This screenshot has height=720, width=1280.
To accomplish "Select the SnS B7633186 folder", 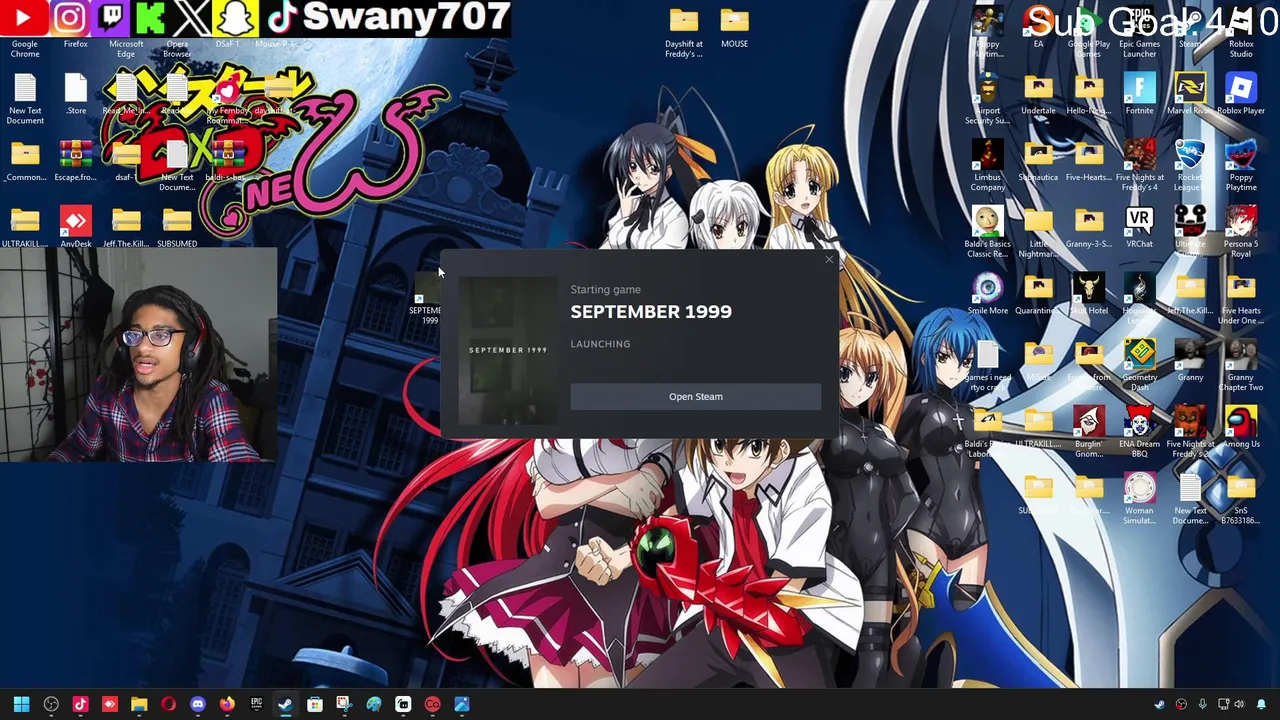I will [x=1241, y=499].
